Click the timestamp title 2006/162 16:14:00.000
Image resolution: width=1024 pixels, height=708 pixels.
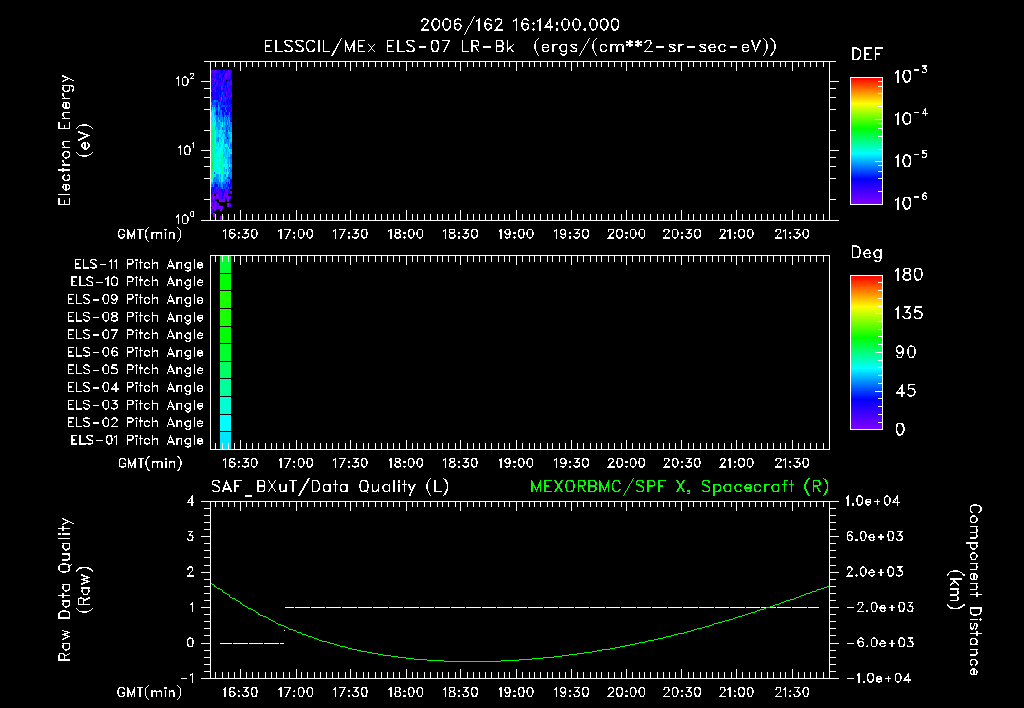520,25
